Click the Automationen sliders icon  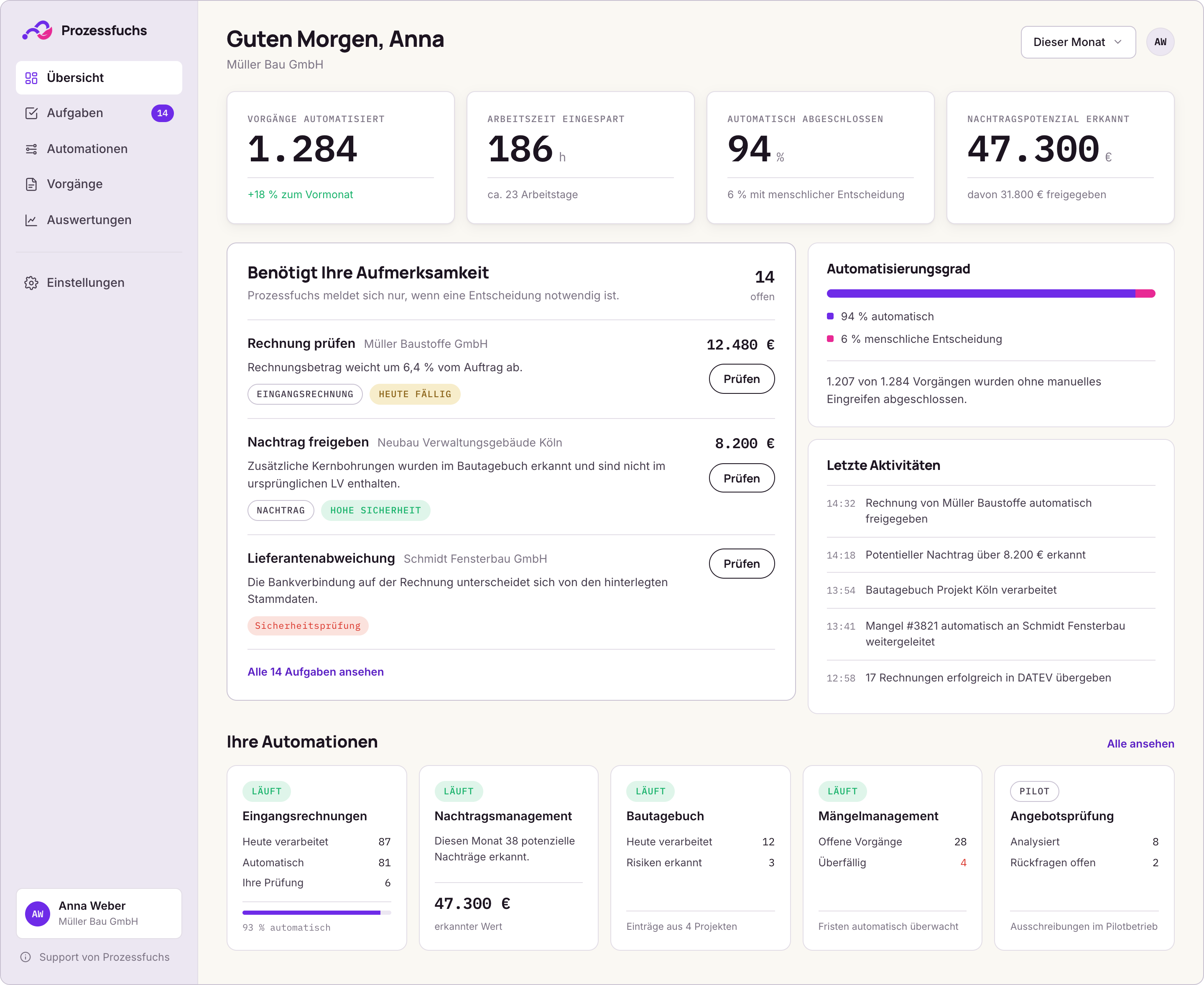tap(31, 149)
